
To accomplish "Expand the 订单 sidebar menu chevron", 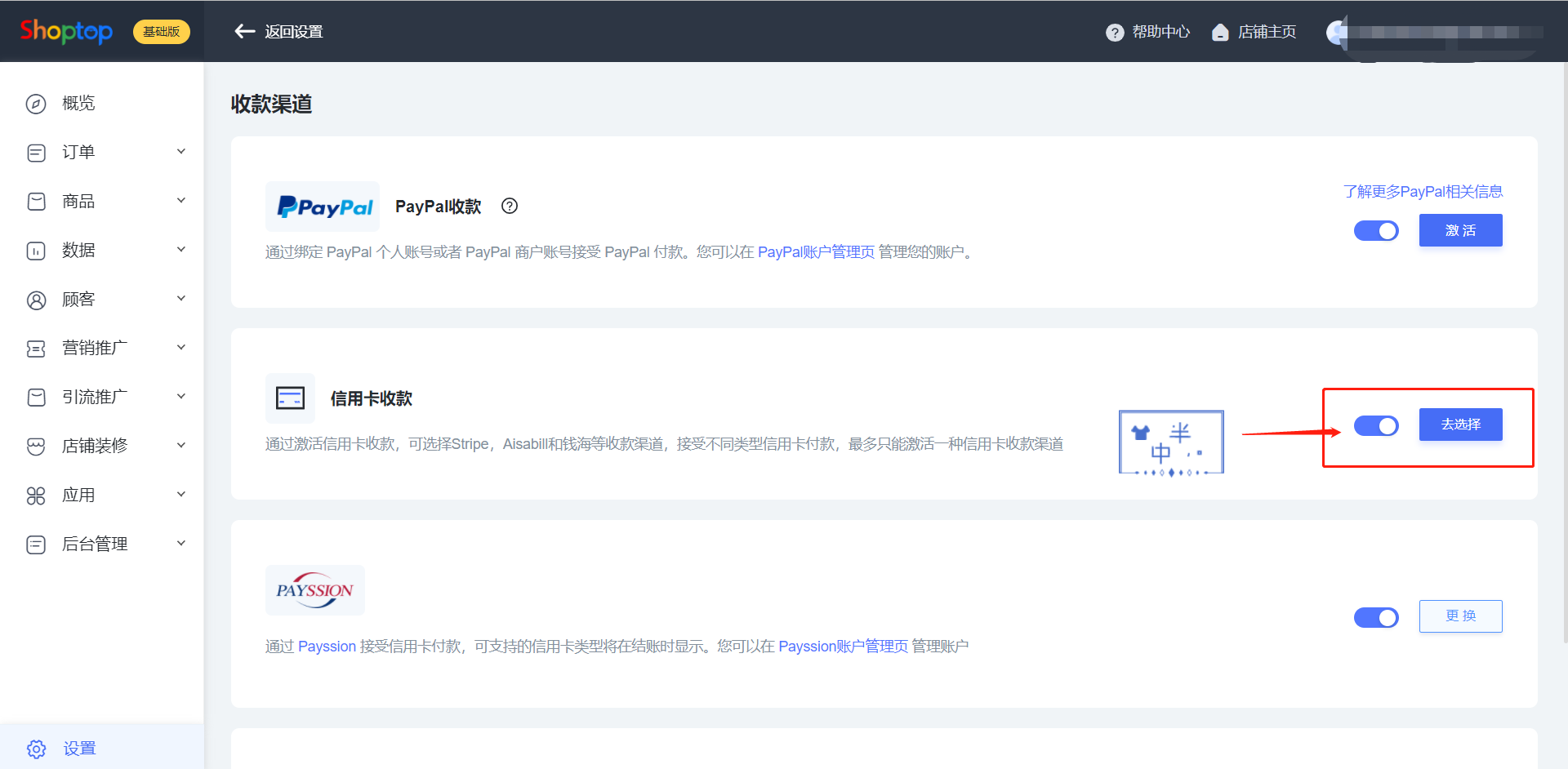I will pyautogui.click(x=181, y=152).
